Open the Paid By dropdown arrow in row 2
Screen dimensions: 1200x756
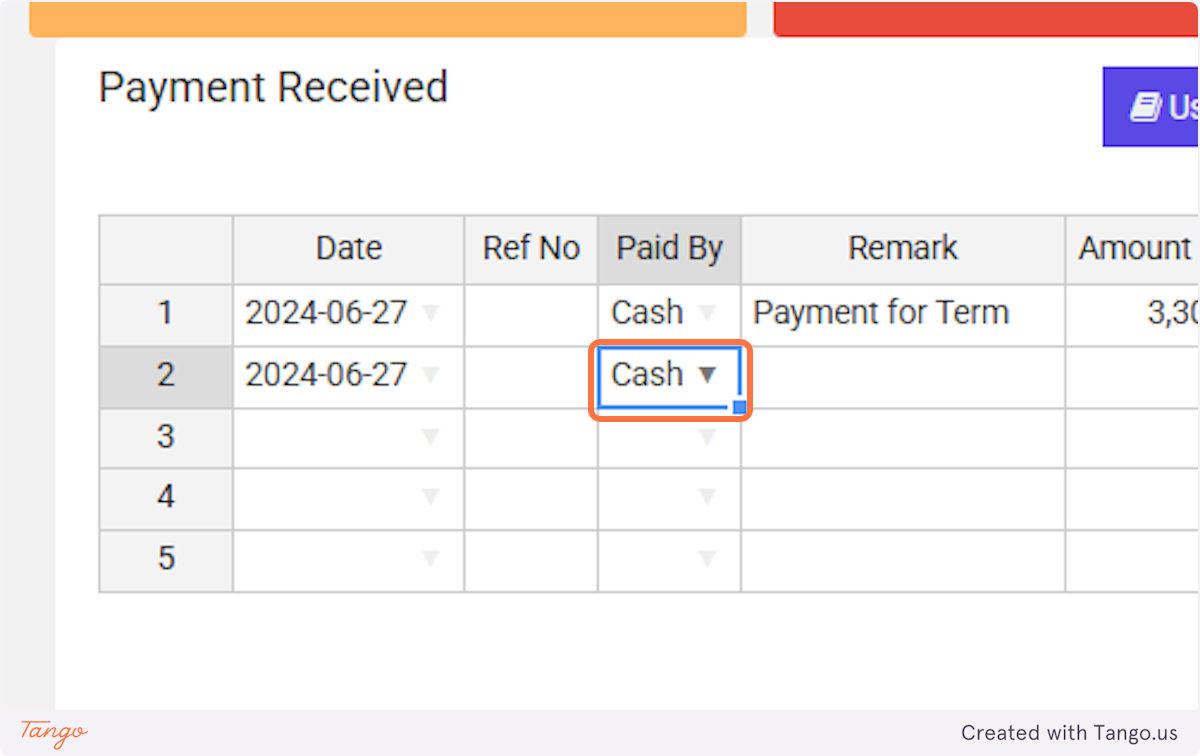(x=708, y=375)
